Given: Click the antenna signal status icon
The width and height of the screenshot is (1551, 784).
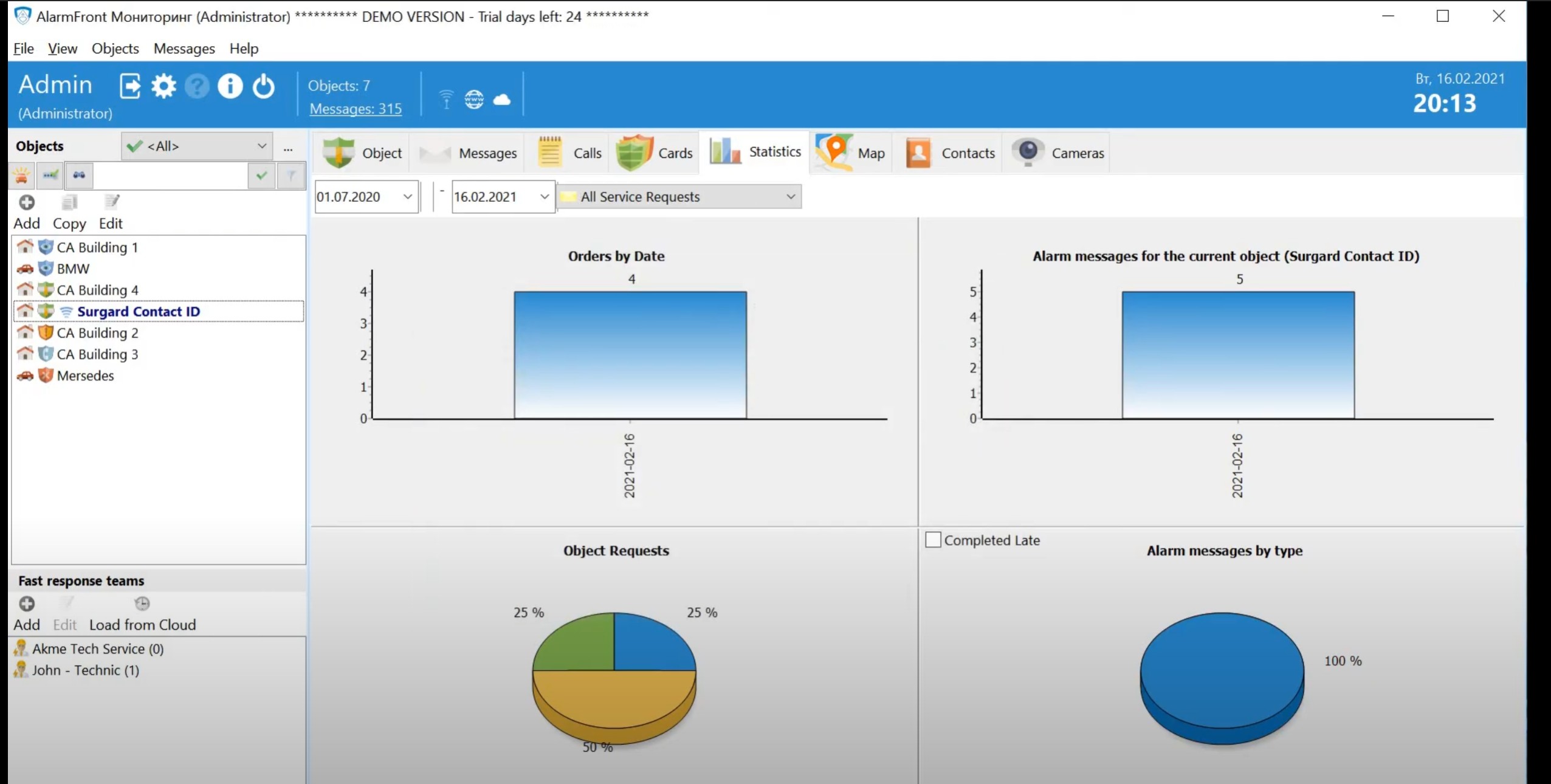Looking at the screenshot, I should click(x=446, y=99).
